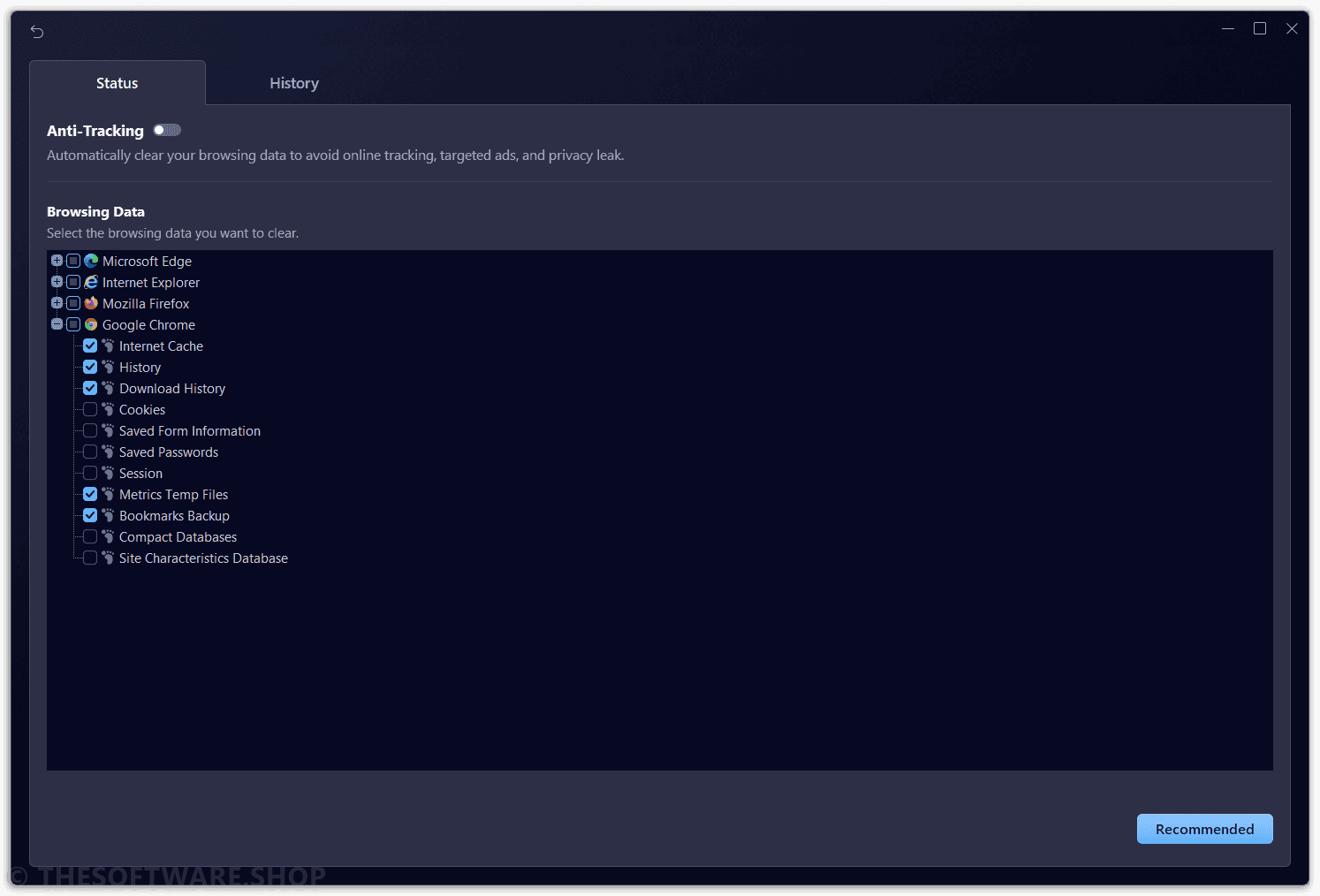Uncheck the Download History checkbox
Screen dimensions: 1320x896
click(90, 388)
